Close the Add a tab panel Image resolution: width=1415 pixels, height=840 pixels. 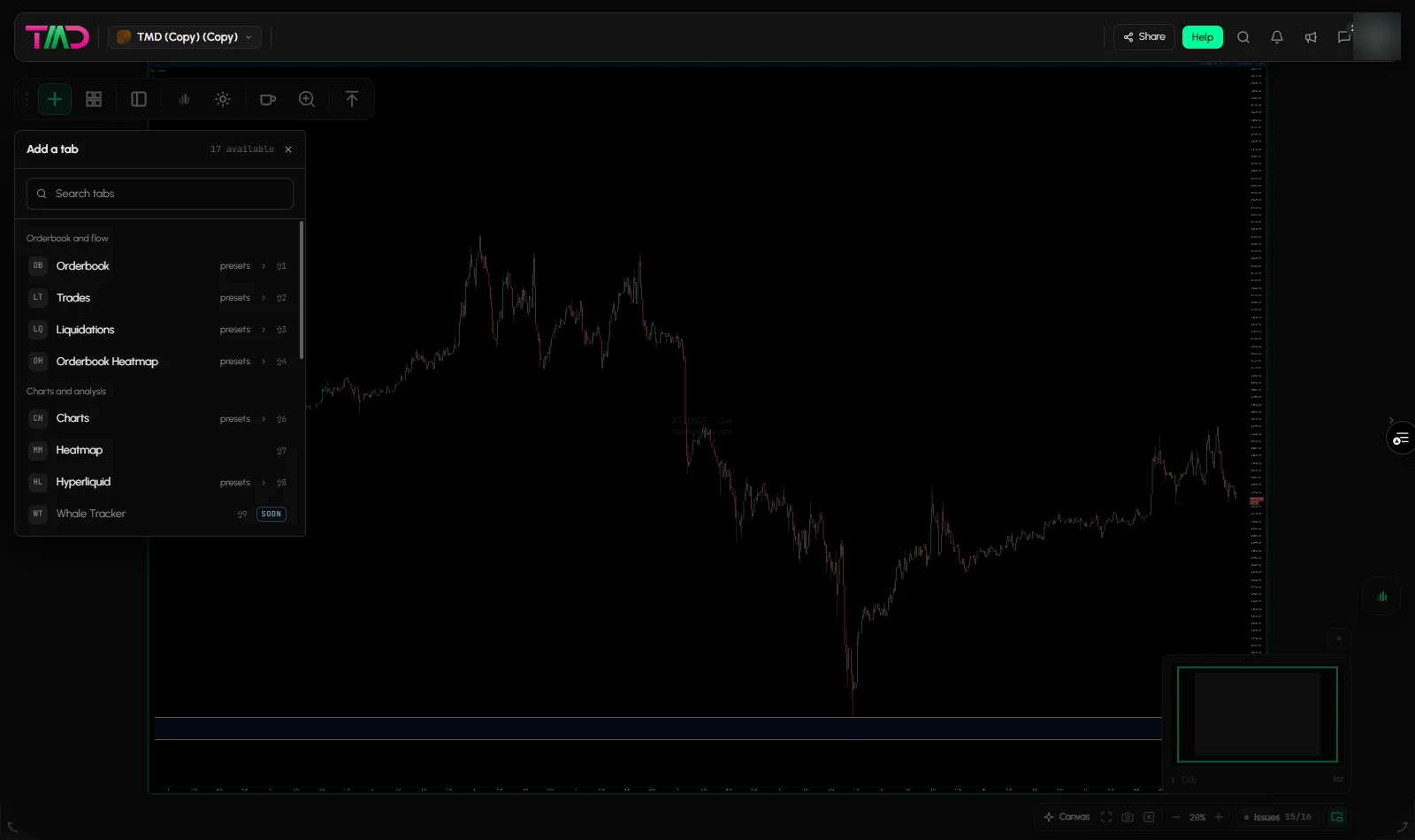point(288,149)
